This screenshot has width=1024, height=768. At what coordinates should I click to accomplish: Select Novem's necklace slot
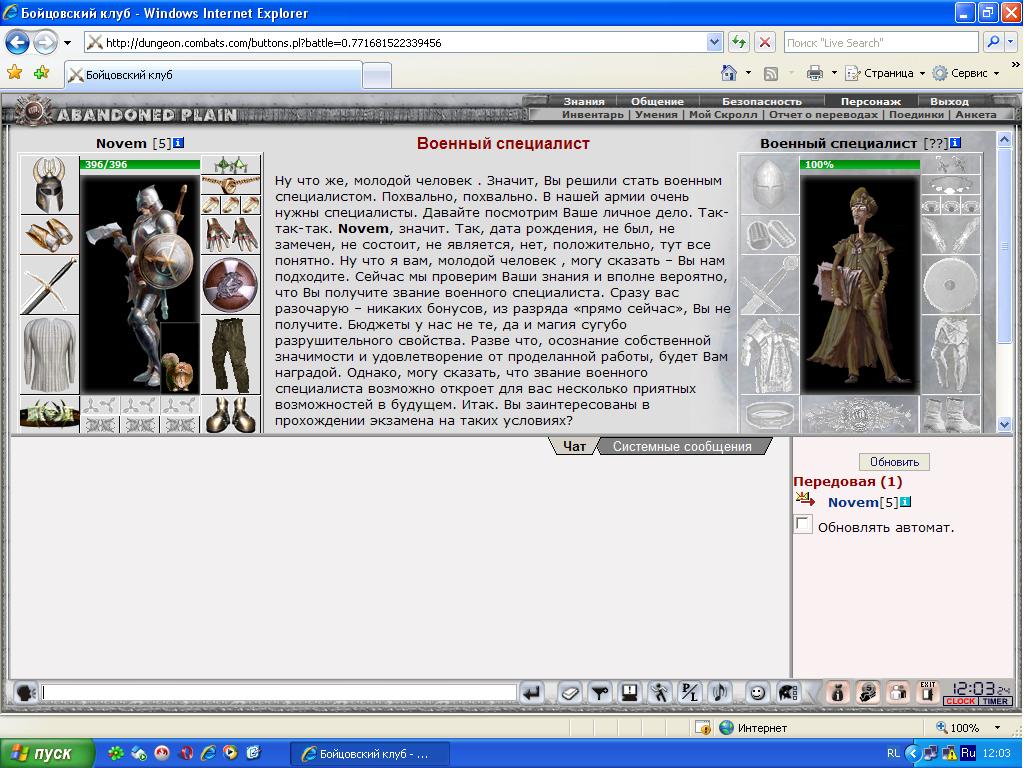click(x=231, y=185)
